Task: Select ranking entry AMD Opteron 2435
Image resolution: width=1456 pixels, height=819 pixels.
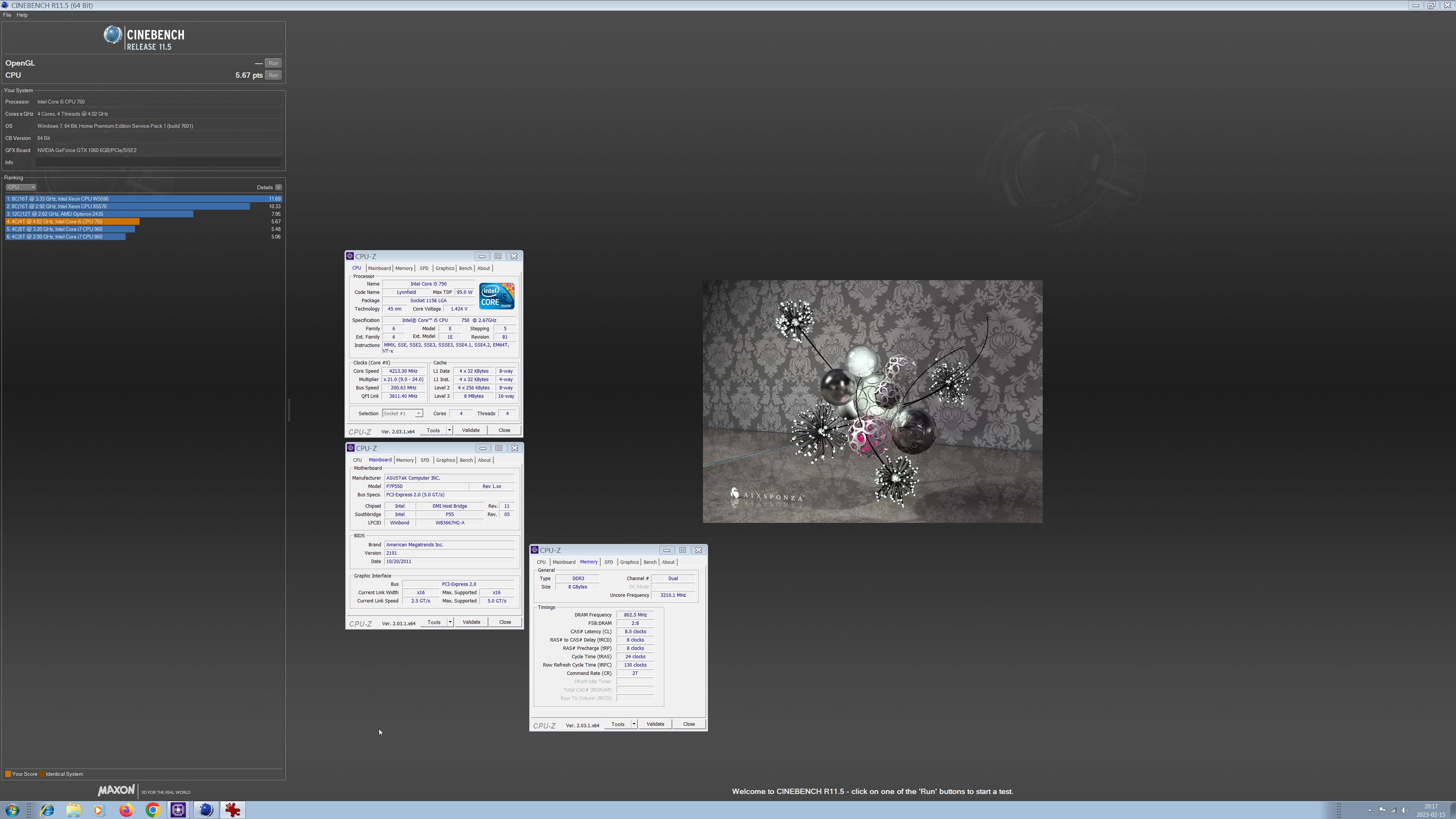Action: click(144, 214)
